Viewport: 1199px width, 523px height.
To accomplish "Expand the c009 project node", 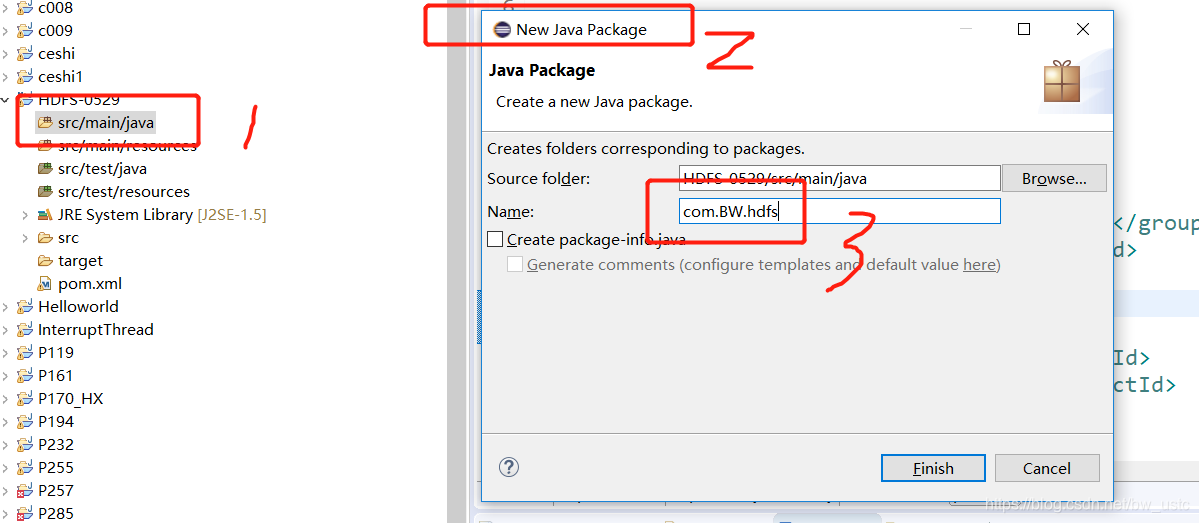I will pos(6,31).
